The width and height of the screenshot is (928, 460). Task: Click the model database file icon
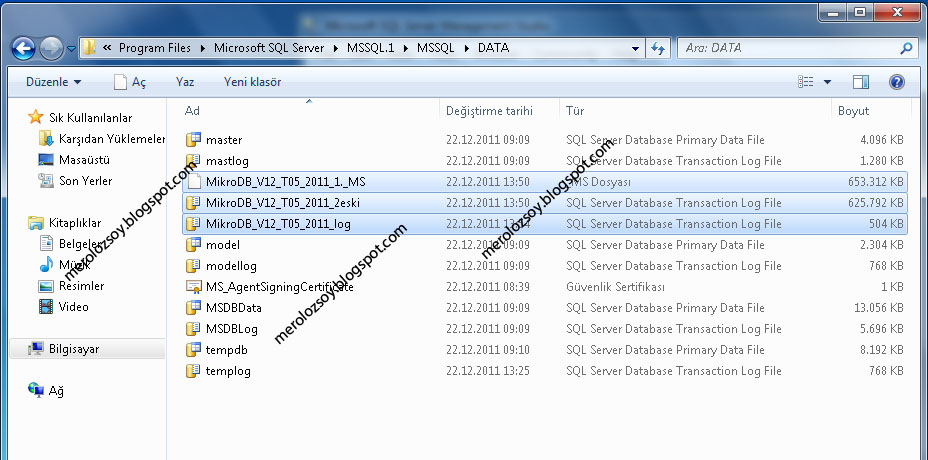click(193, 245)
